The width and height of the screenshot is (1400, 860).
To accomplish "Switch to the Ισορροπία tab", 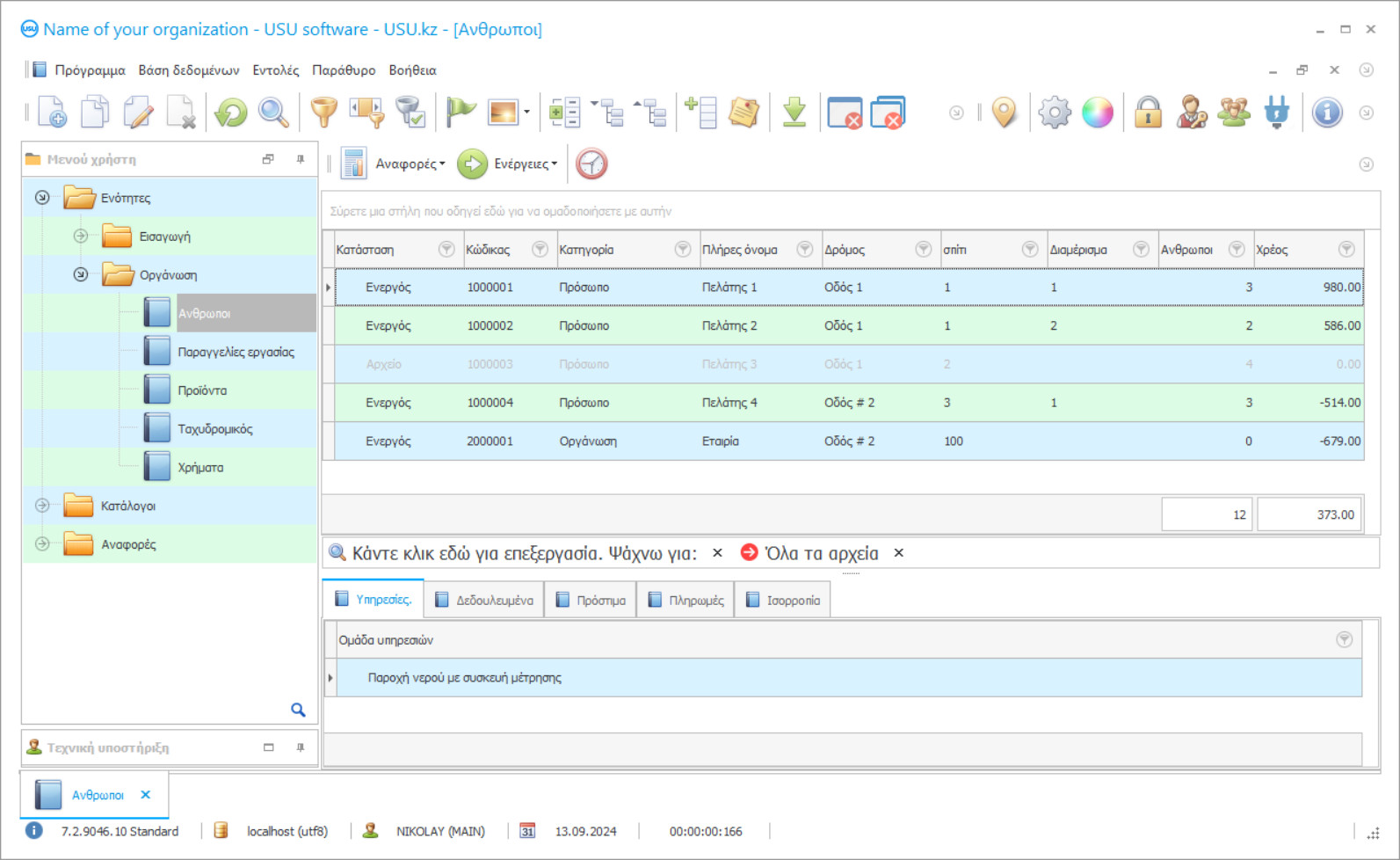I will coord(782,600).
